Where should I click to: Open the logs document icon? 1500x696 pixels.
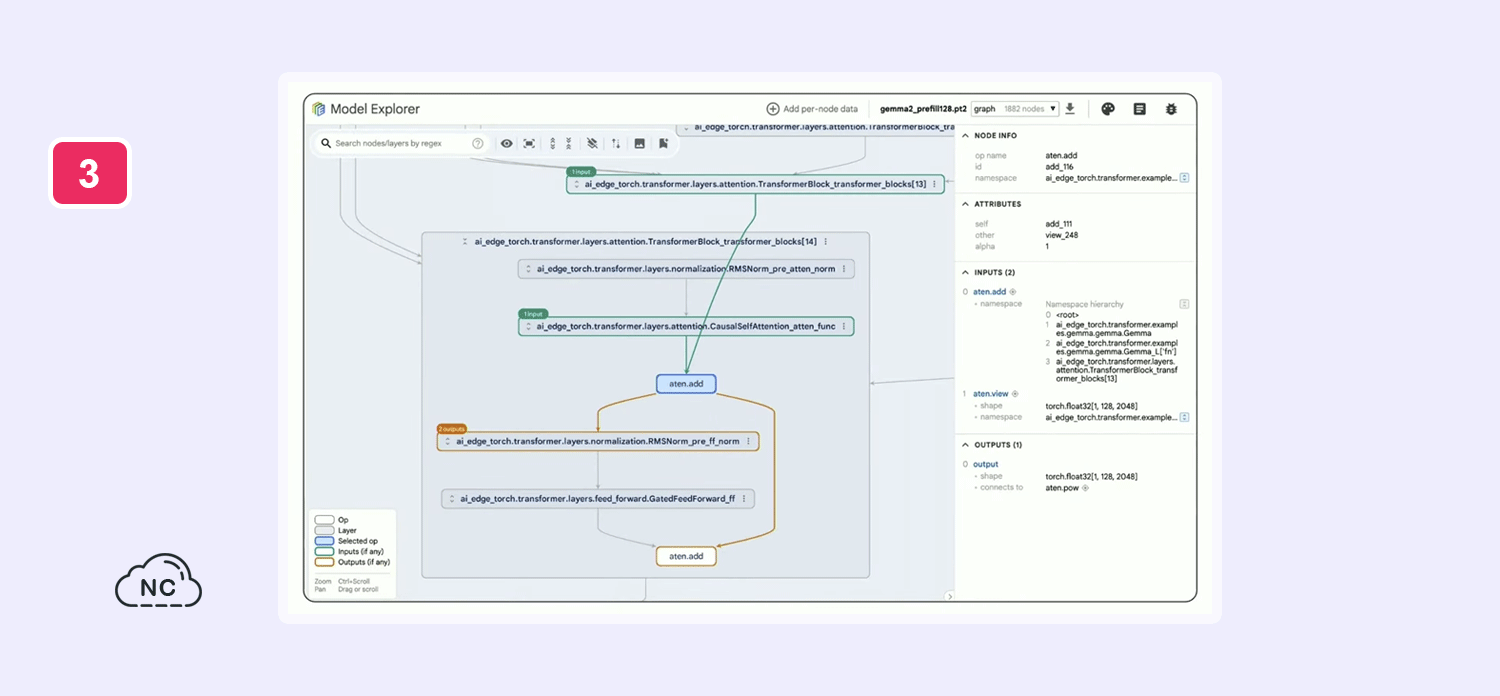click(1139, 109)
